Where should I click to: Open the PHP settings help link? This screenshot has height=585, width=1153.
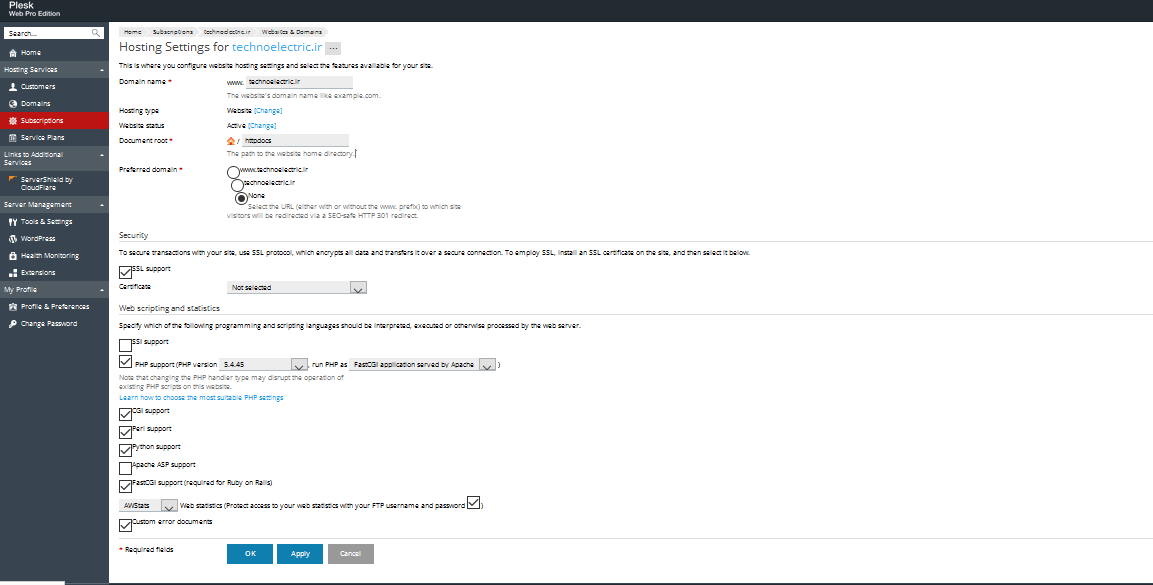coord(201,398)
